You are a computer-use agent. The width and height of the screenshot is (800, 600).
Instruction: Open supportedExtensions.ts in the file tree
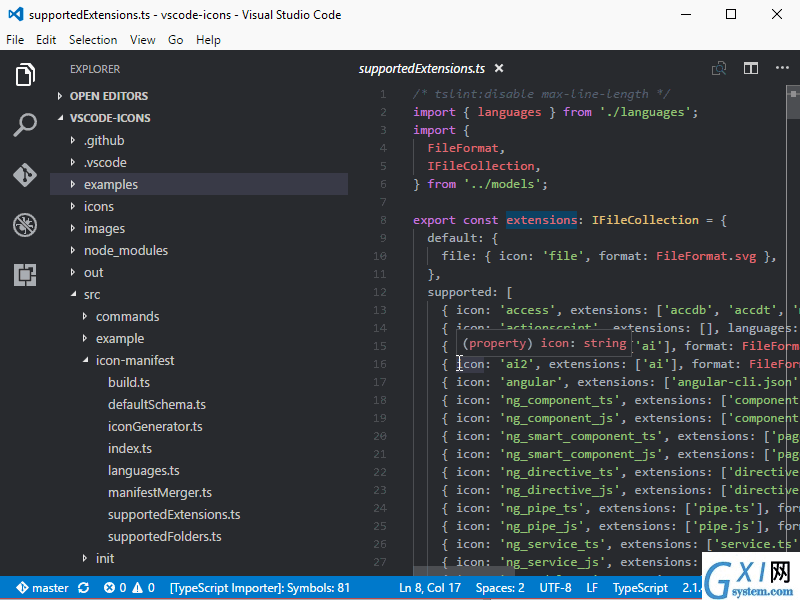pyautogui.click(x=174, y=514)
